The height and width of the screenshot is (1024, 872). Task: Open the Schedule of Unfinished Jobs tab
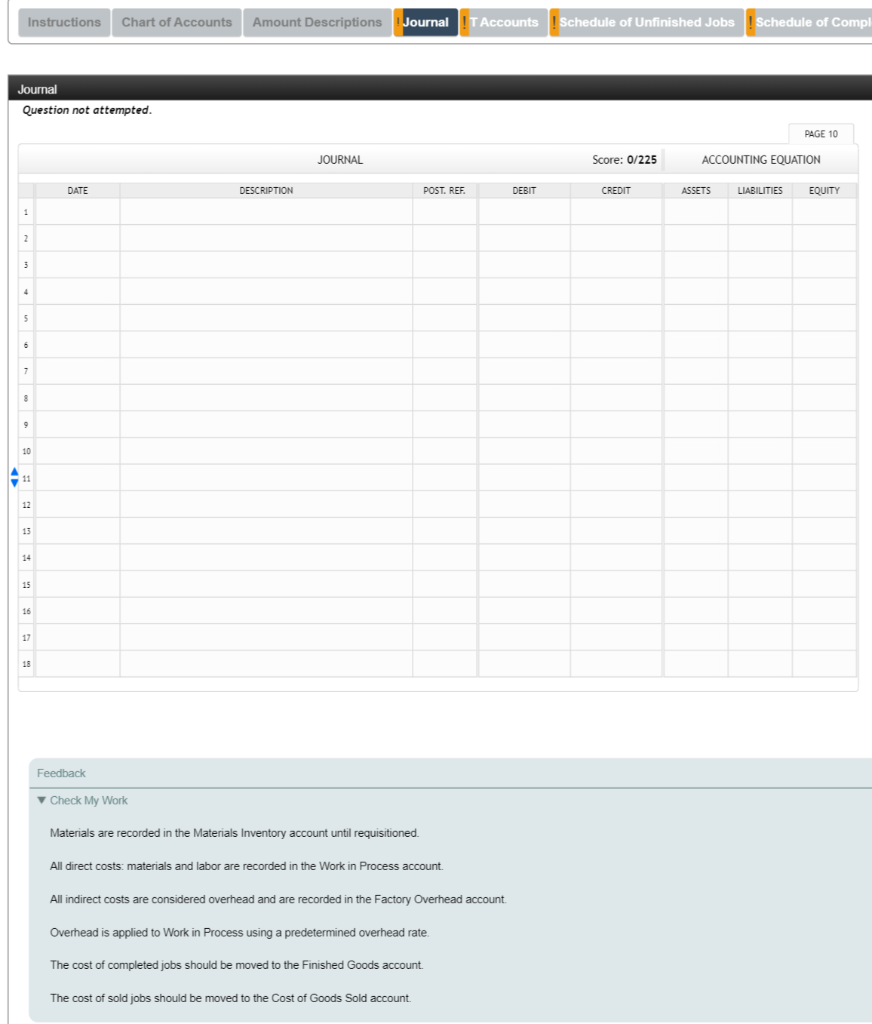click(647, 22)
